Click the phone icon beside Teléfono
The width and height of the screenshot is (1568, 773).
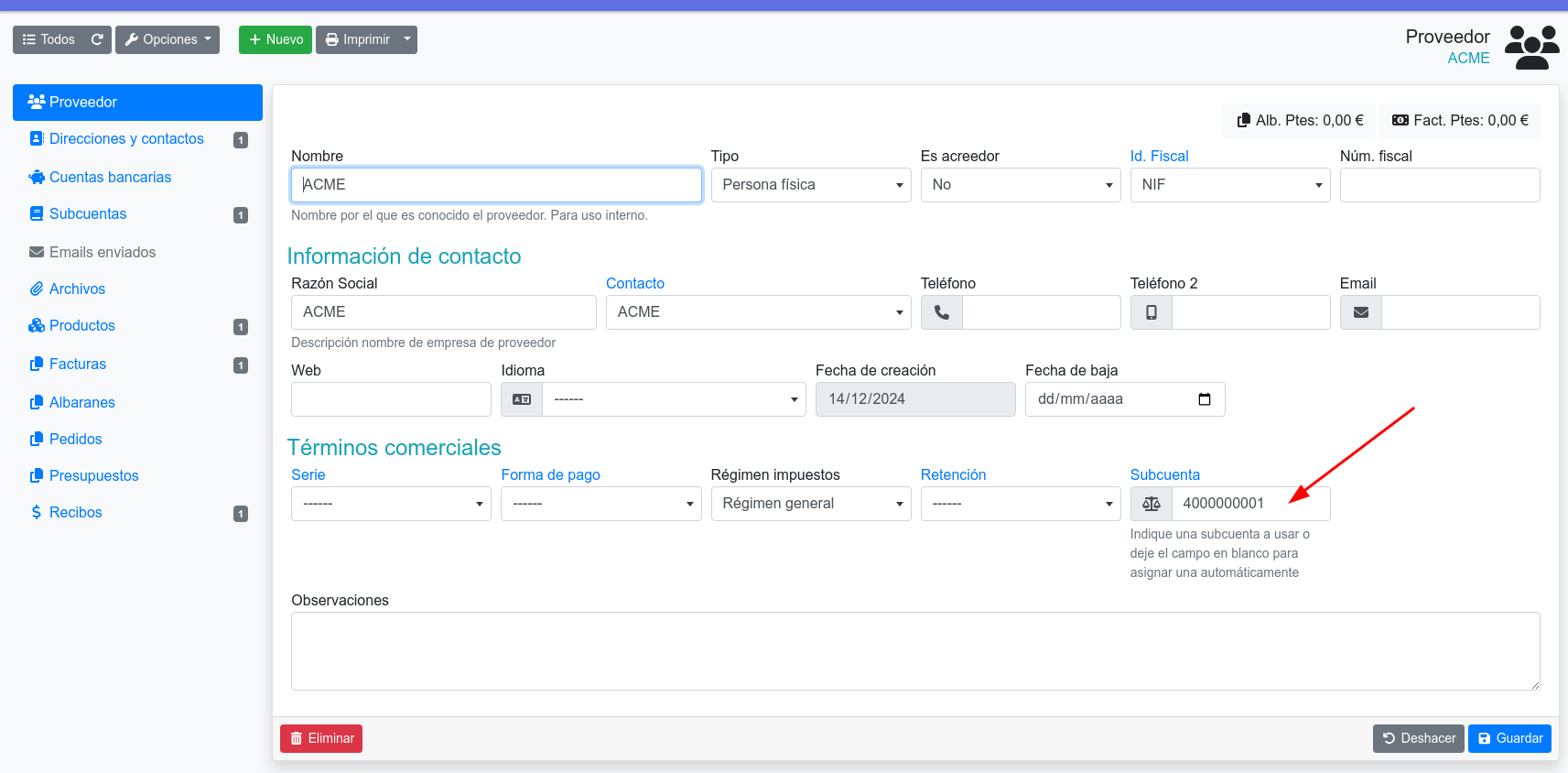pyautogui.click(x=942, y=312)
